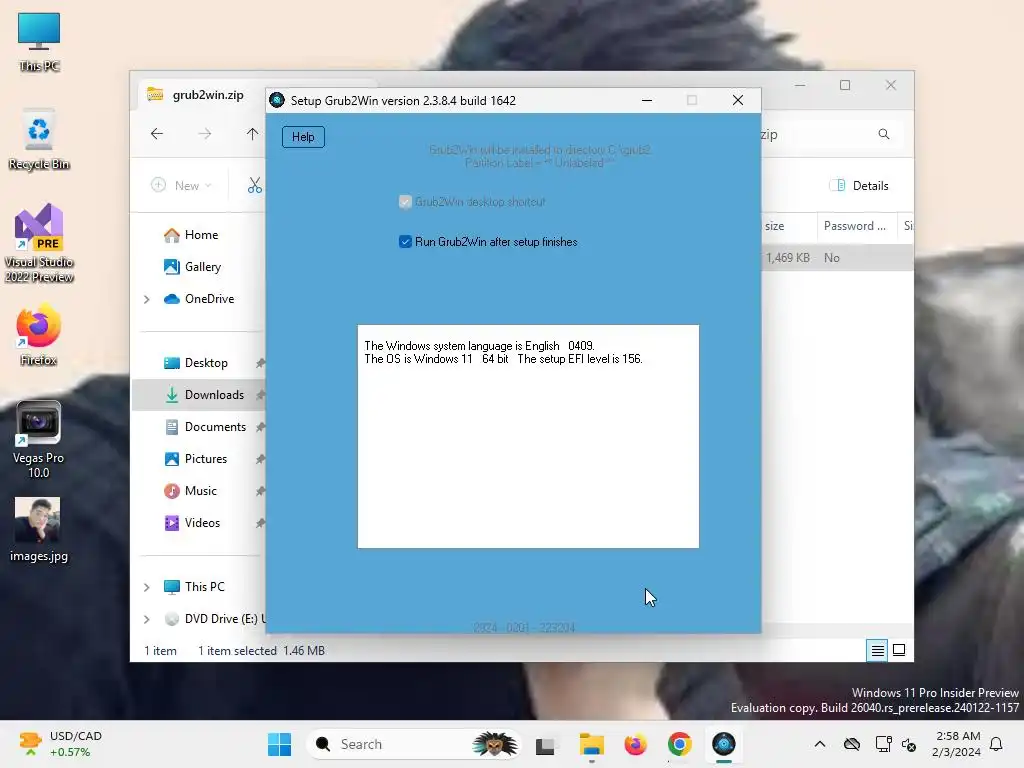The width and height of the screenshot is (1024, 768).
Task: Open Documents in the sidebar
Action: pos(205,426)
